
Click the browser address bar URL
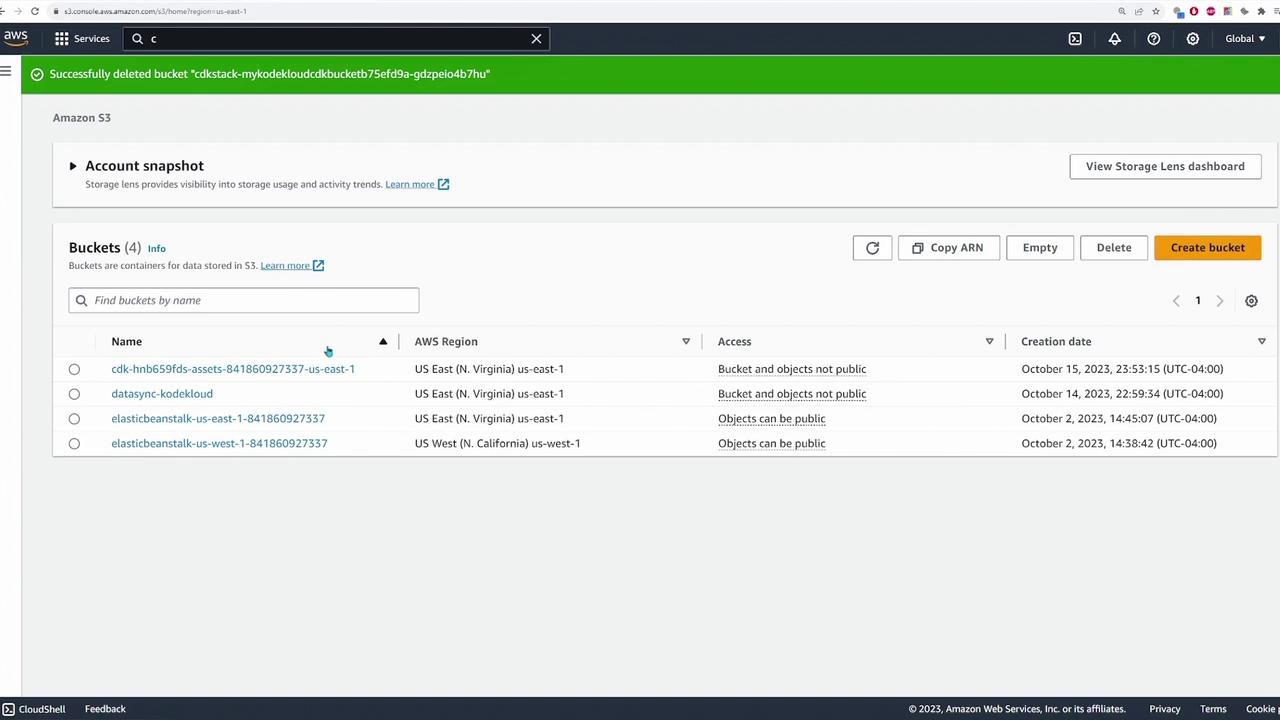pyautogui.click(x=155, y=11)
